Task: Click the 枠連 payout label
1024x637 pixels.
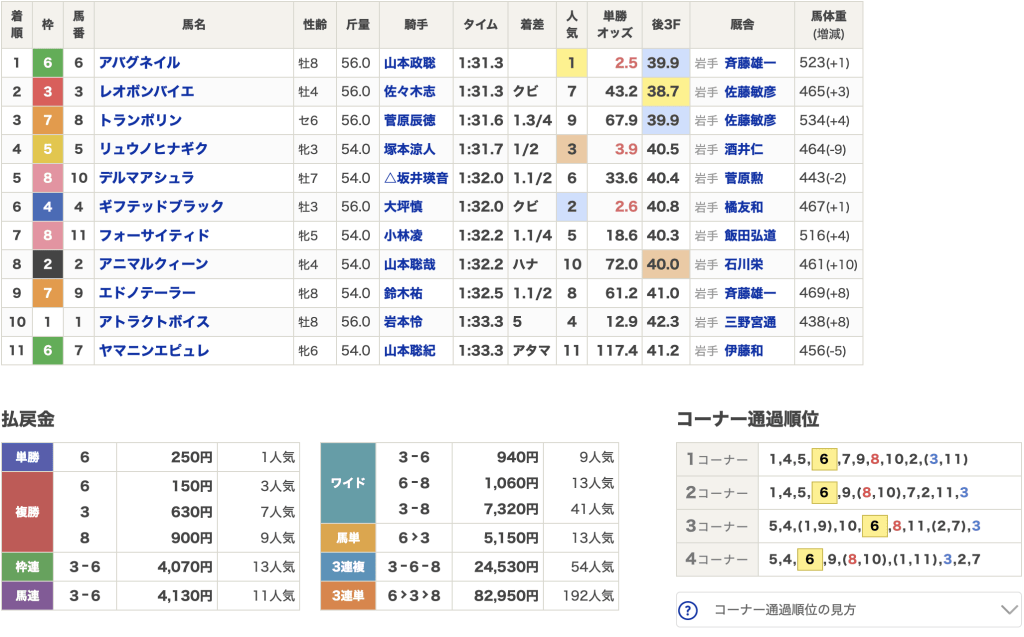Action: tap(27, 566)
